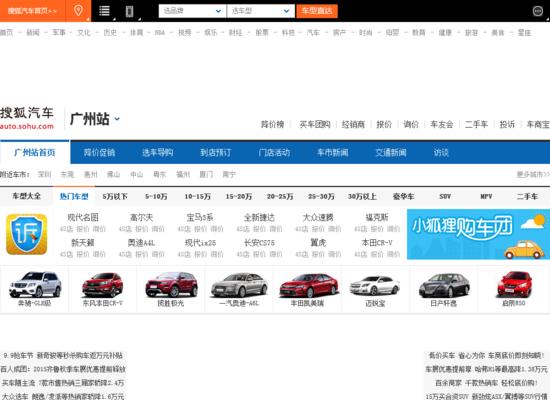Click the 长安CS75 car model link

click(x=259, y=242)
